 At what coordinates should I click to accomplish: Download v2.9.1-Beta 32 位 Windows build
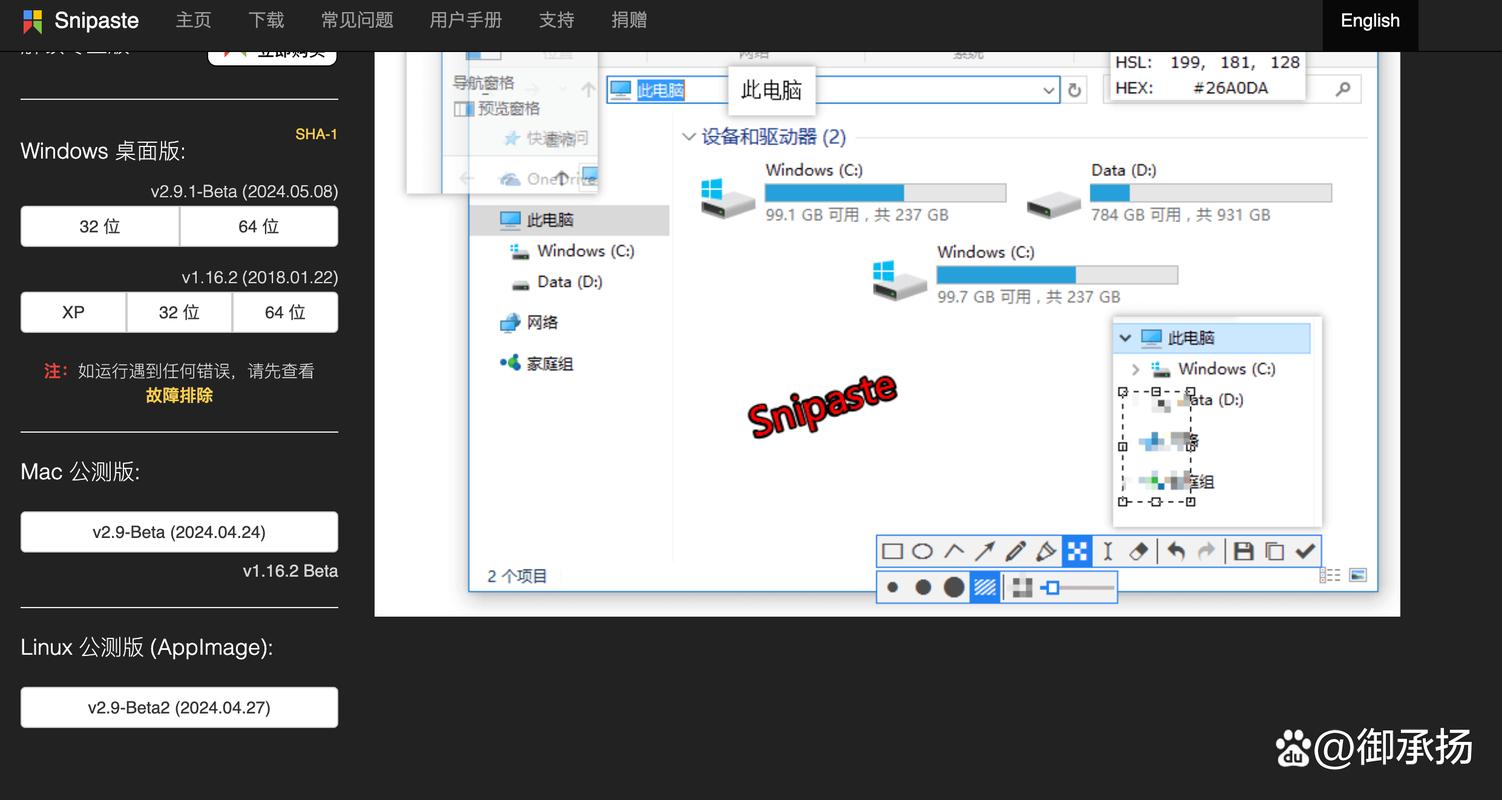click(x=100, y=227)
